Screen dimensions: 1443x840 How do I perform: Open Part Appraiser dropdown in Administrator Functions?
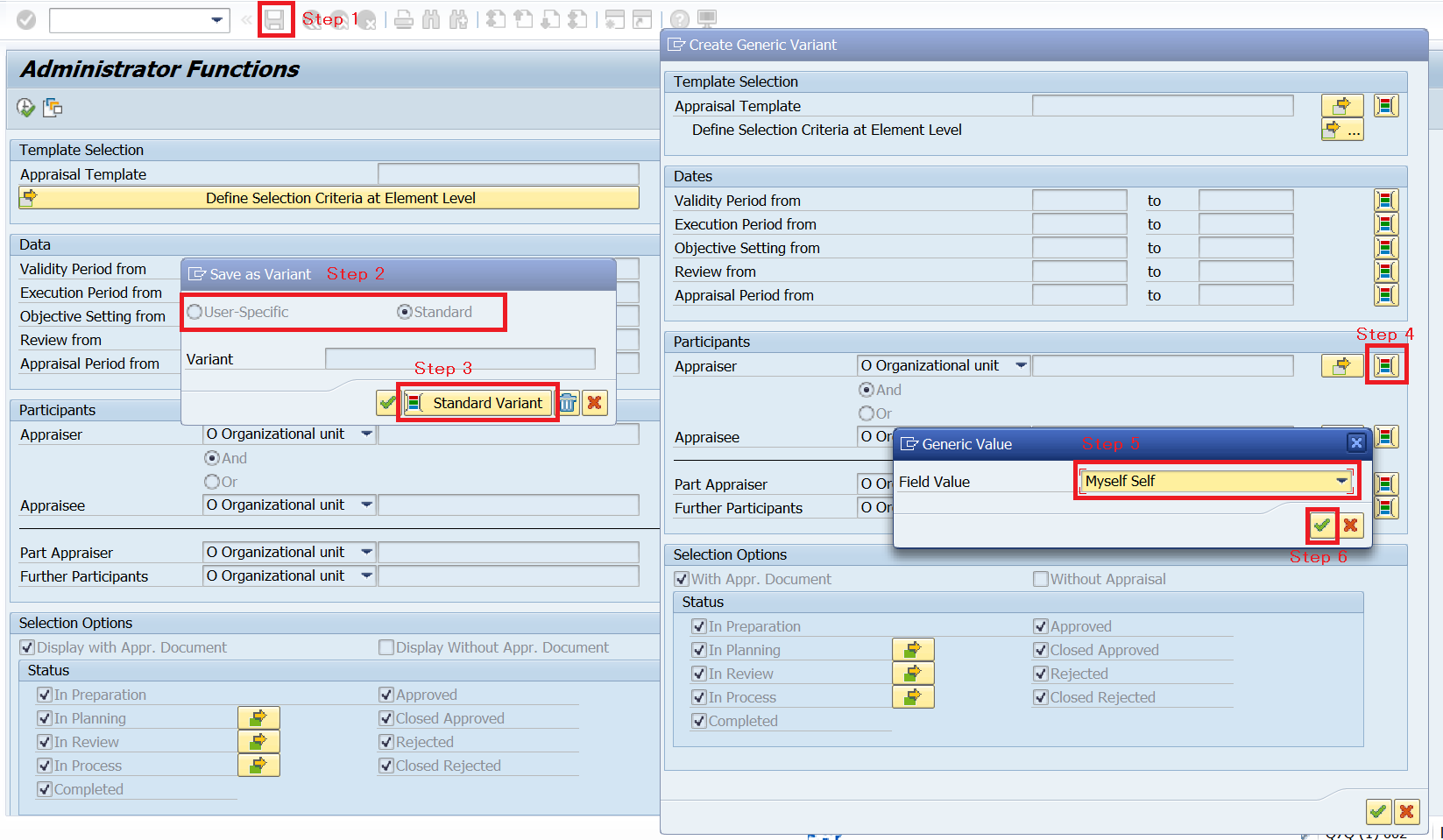click(x=367, y=553)
